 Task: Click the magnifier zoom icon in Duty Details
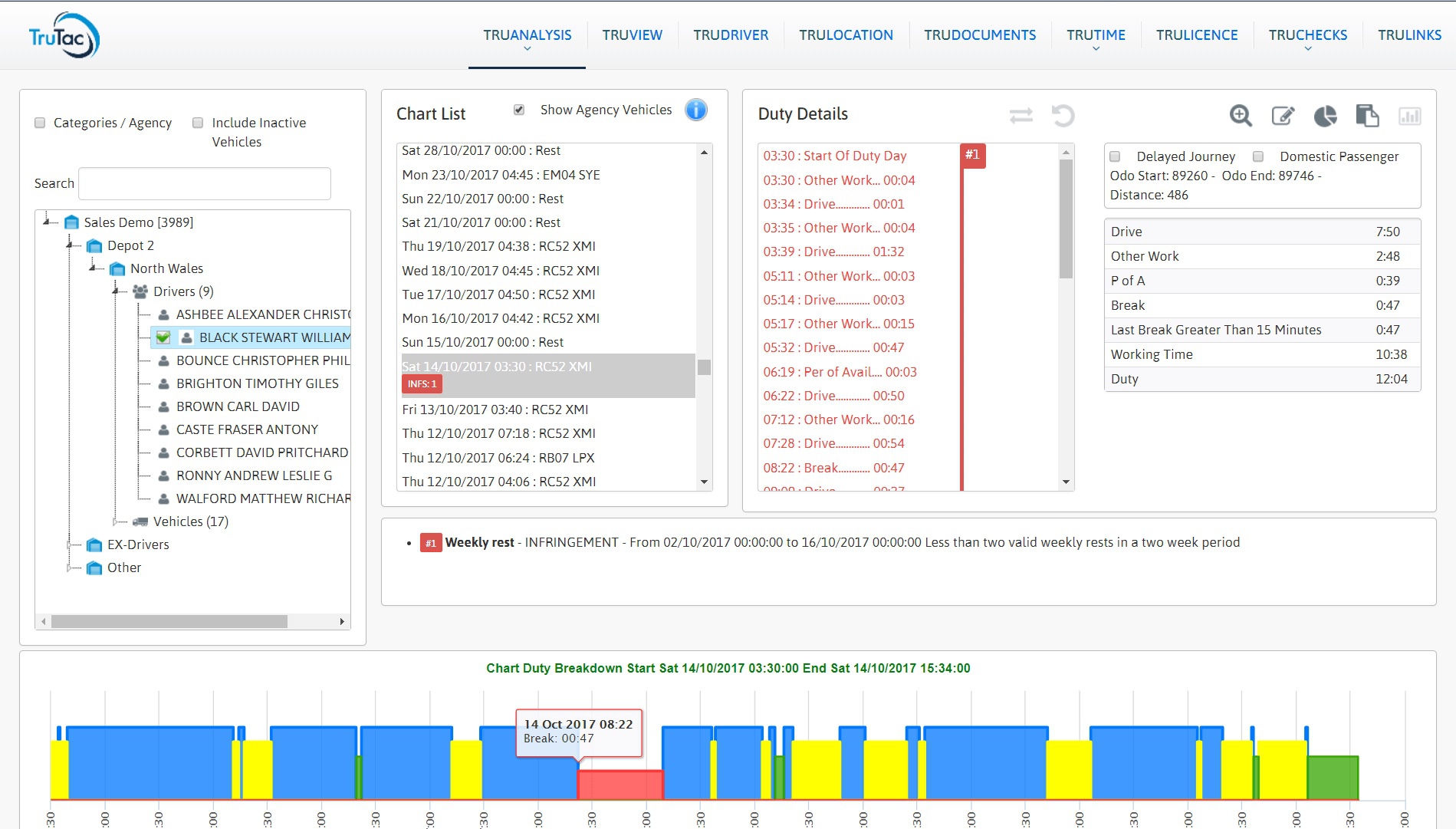tap(1240, 116)
